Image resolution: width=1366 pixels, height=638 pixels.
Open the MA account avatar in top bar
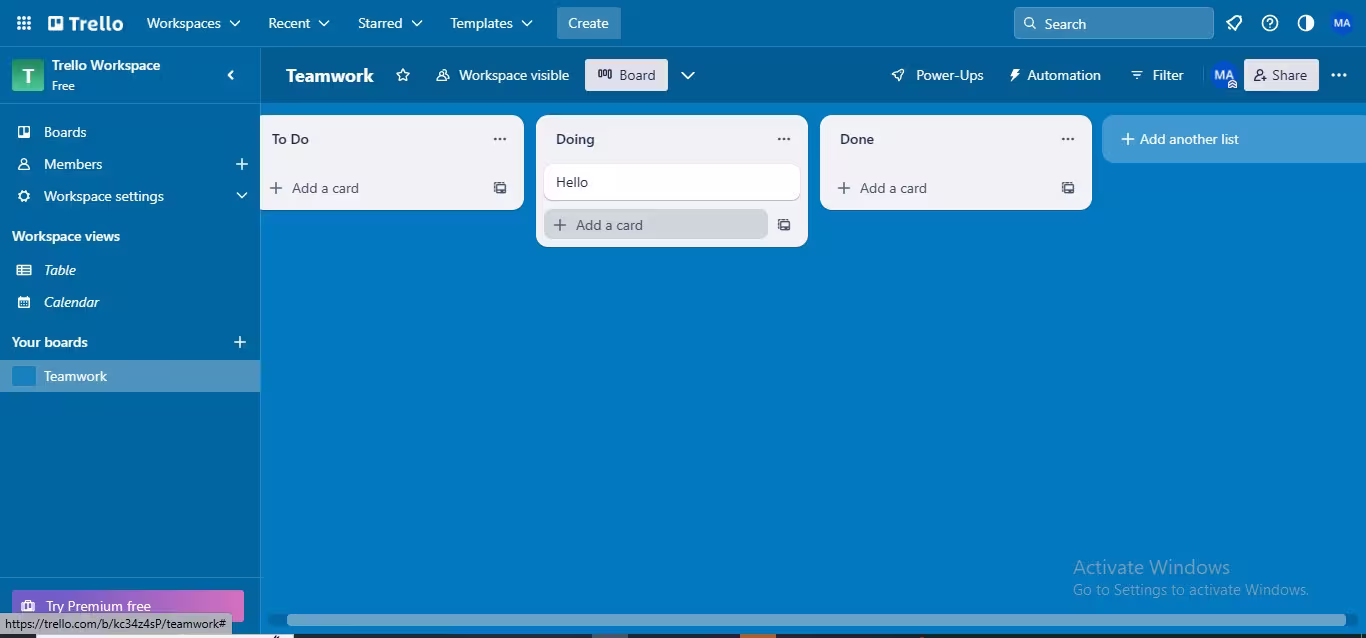(x=1342, y=23)
